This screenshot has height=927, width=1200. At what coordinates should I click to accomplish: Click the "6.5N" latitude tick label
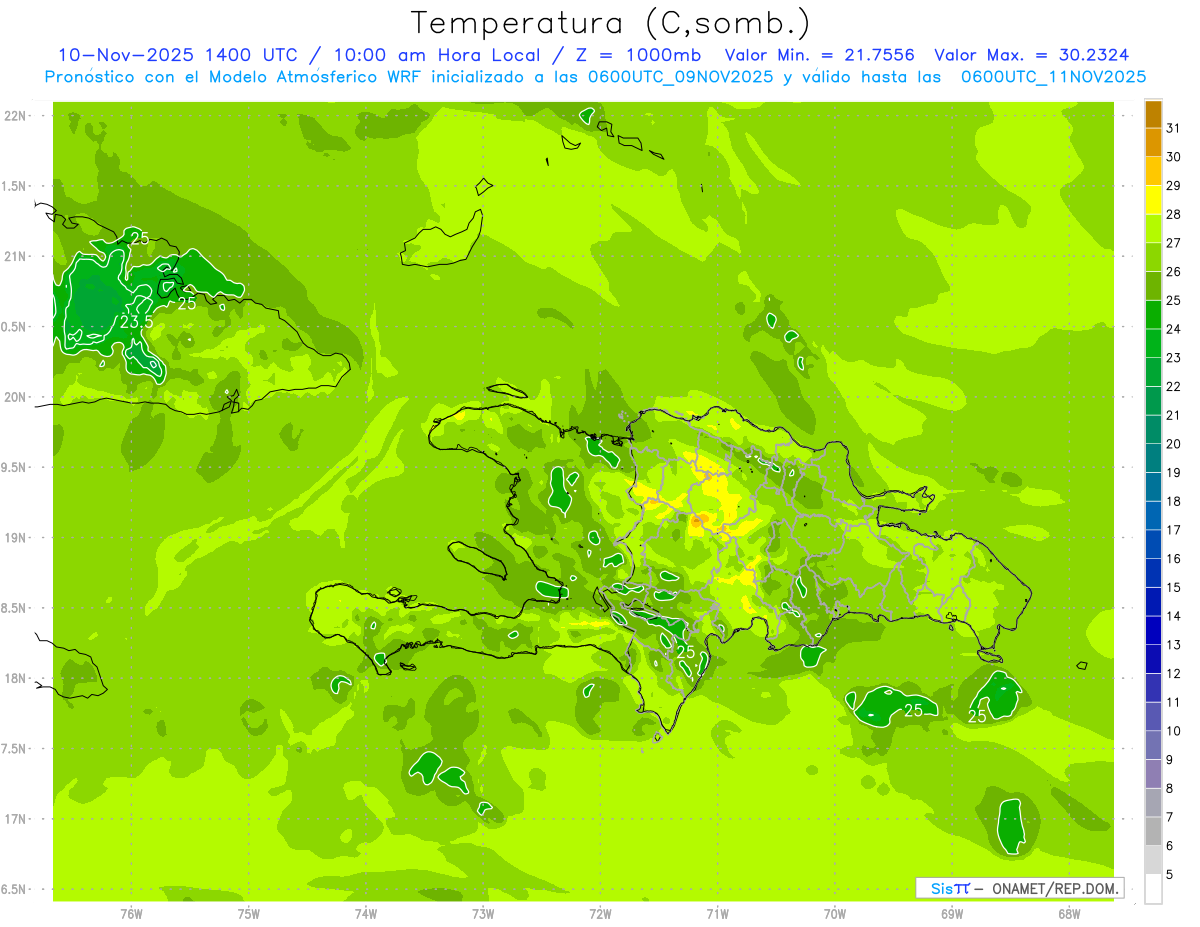[x=15, y=889]
